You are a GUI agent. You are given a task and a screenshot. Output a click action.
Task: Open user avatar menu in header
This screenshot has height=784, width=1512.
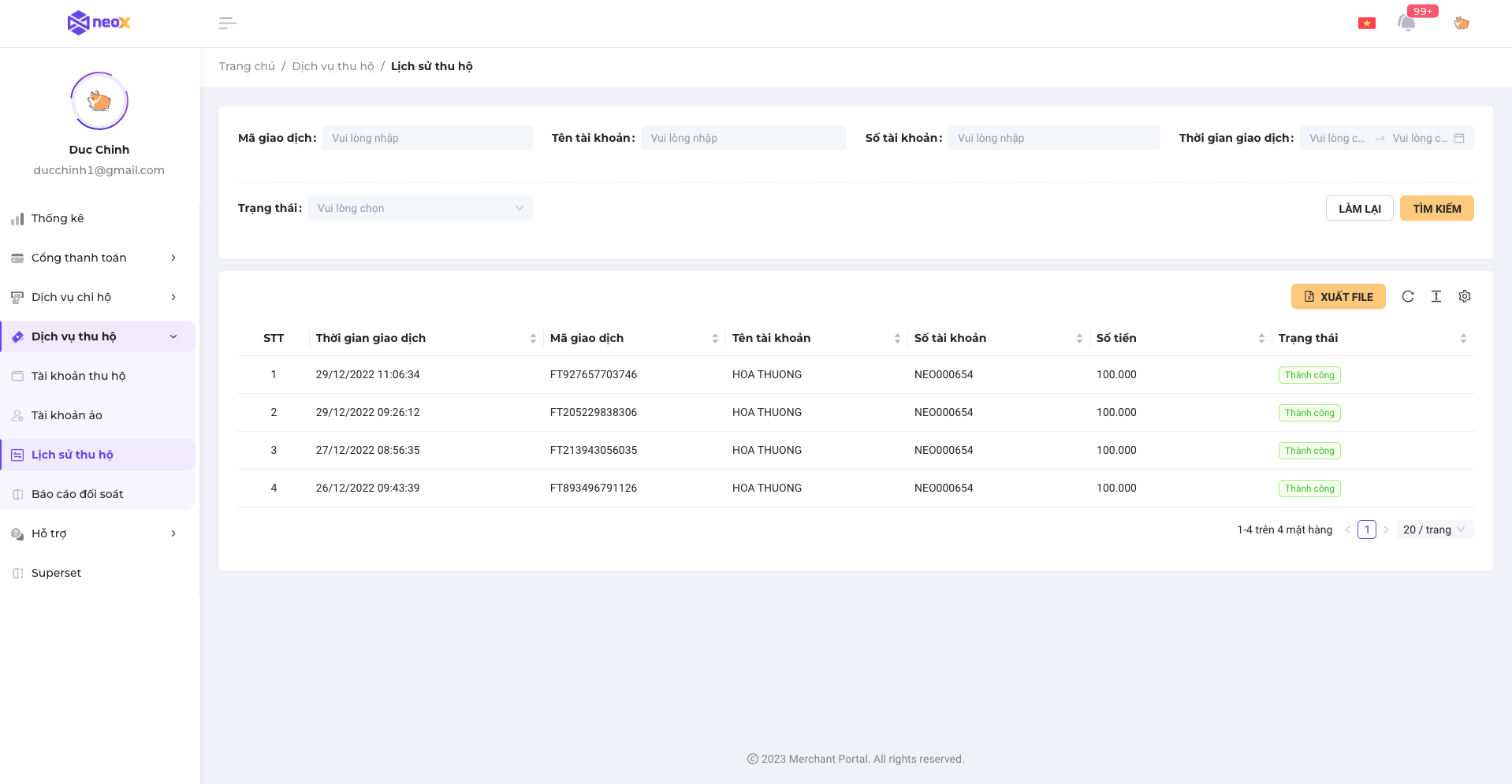coord(1461,23)
